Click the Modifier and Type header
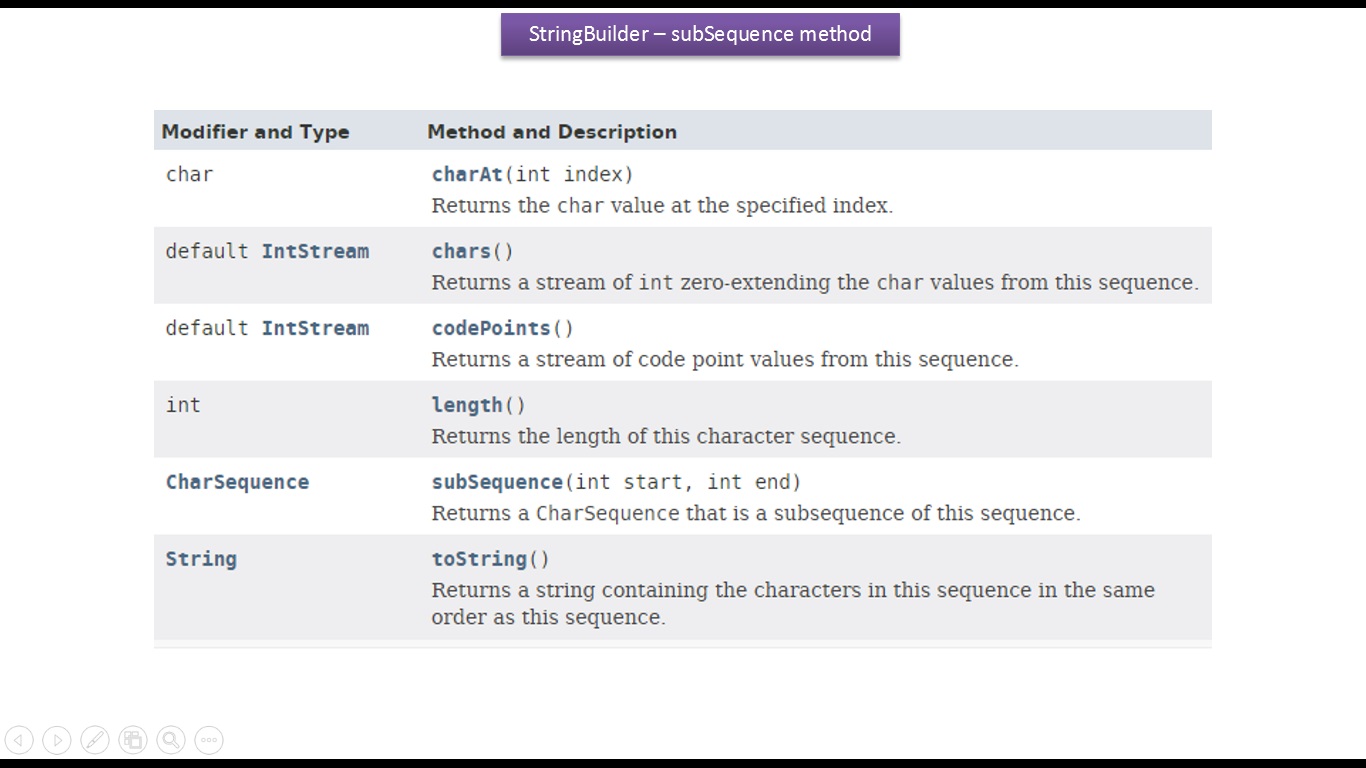 (255, 132)
